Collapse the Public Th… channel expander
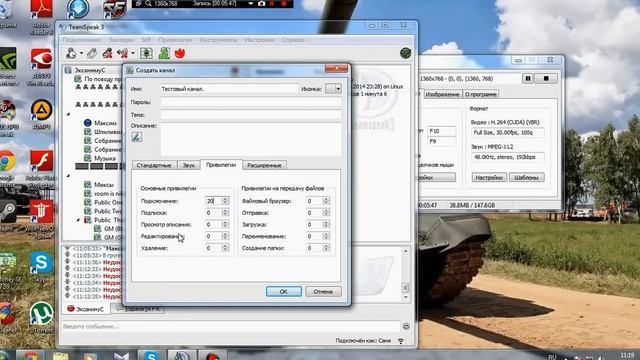Viewport: 640px width, 360px height. 78,220
